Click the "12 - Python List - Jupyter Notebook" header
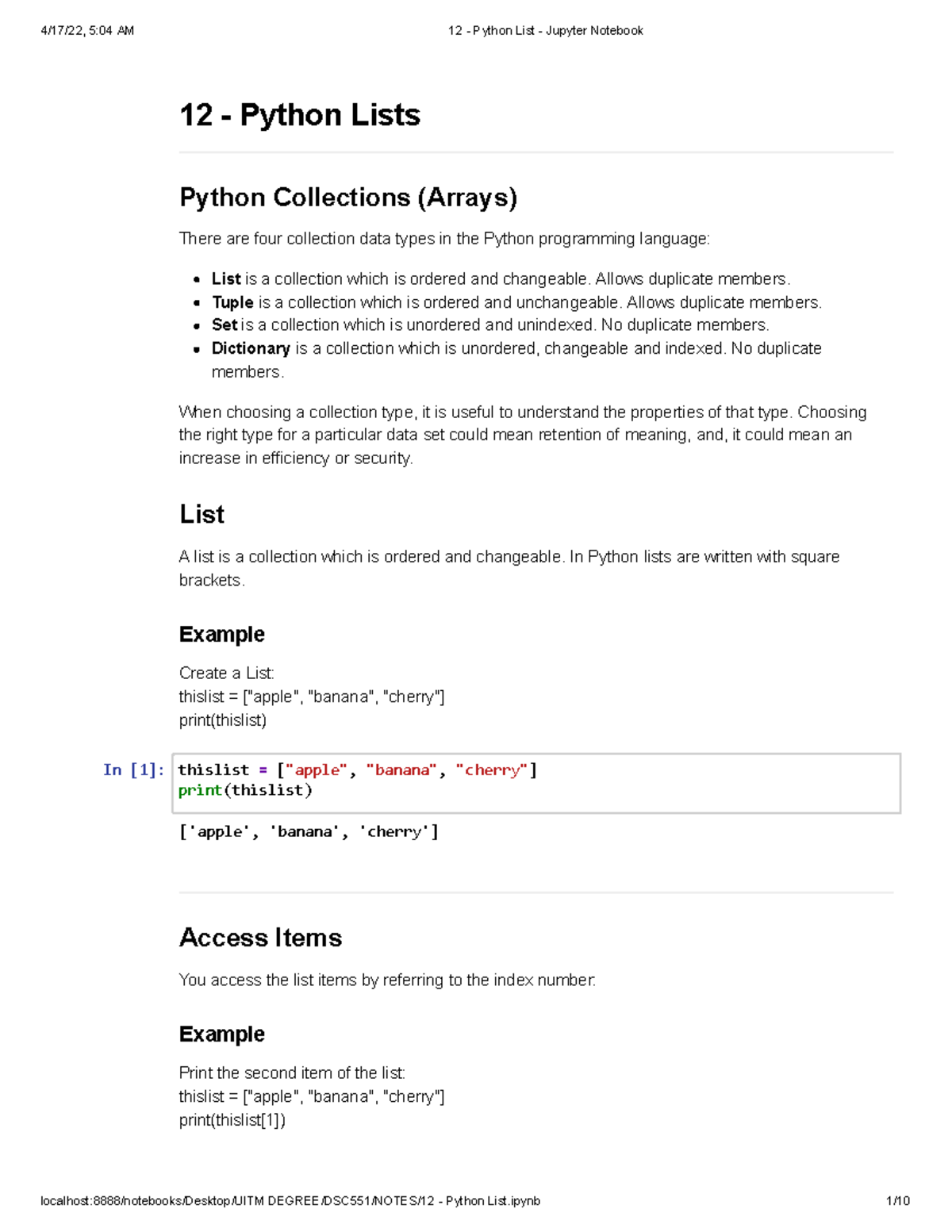 545,31
